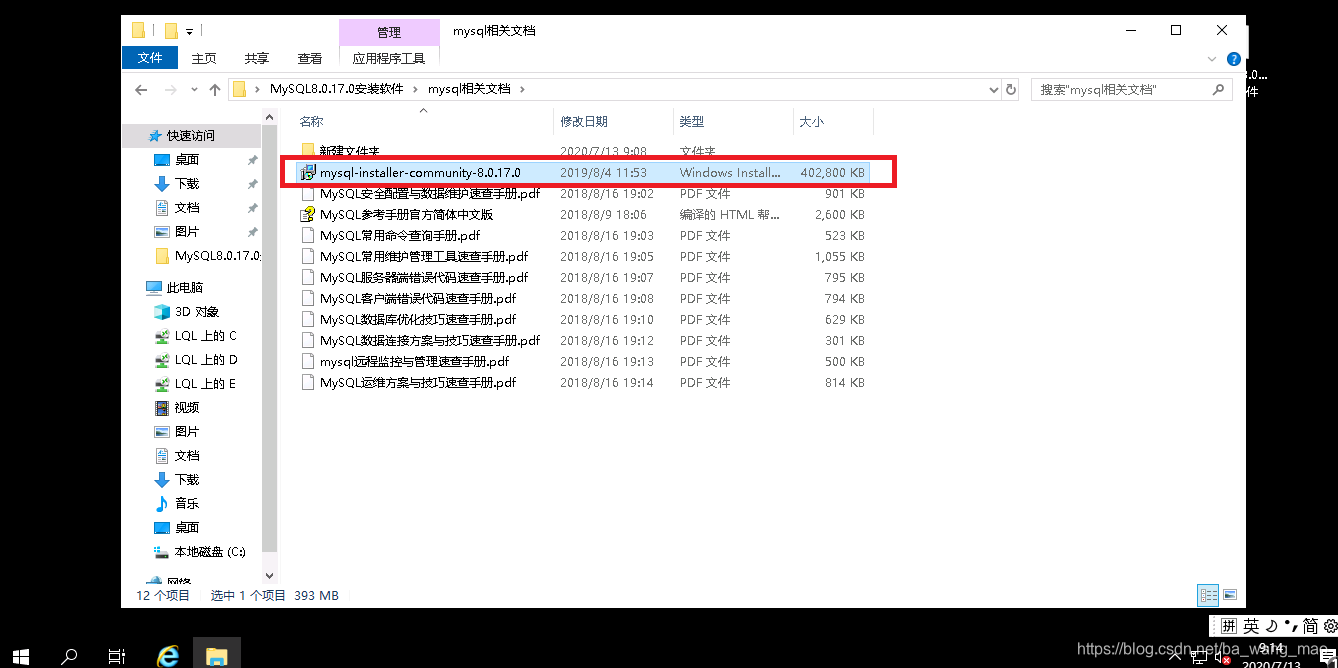Go forward with the forward arrow
This screenshot has width=1338, height=668.
click(171, 89)
